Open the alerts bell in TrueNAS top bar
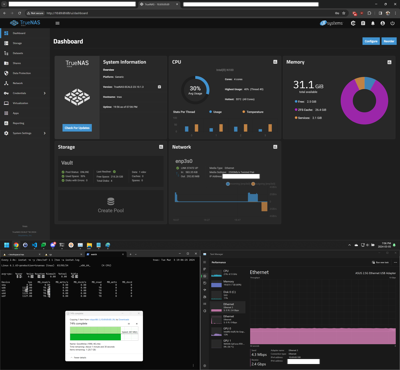400x370 pixels. [x=373, y=23]
